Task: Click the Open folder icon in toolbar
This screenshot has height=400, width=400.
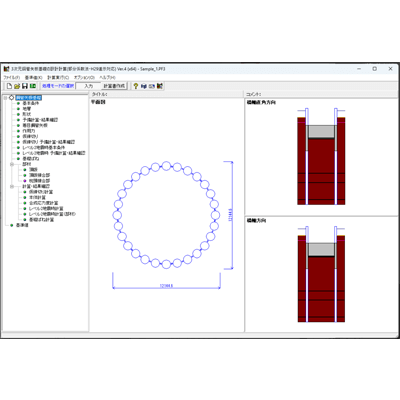Action: coord(17,86)
